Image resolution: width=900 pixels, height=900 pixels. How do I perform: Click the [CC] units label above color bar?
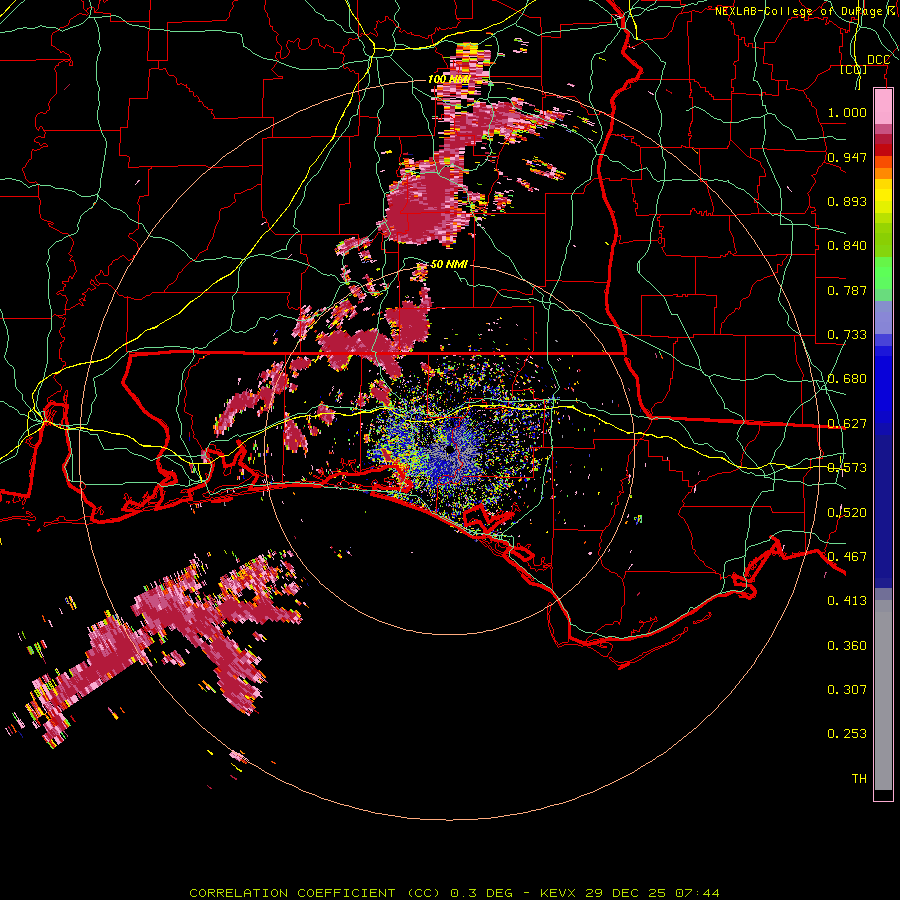(x=854, y=69)
